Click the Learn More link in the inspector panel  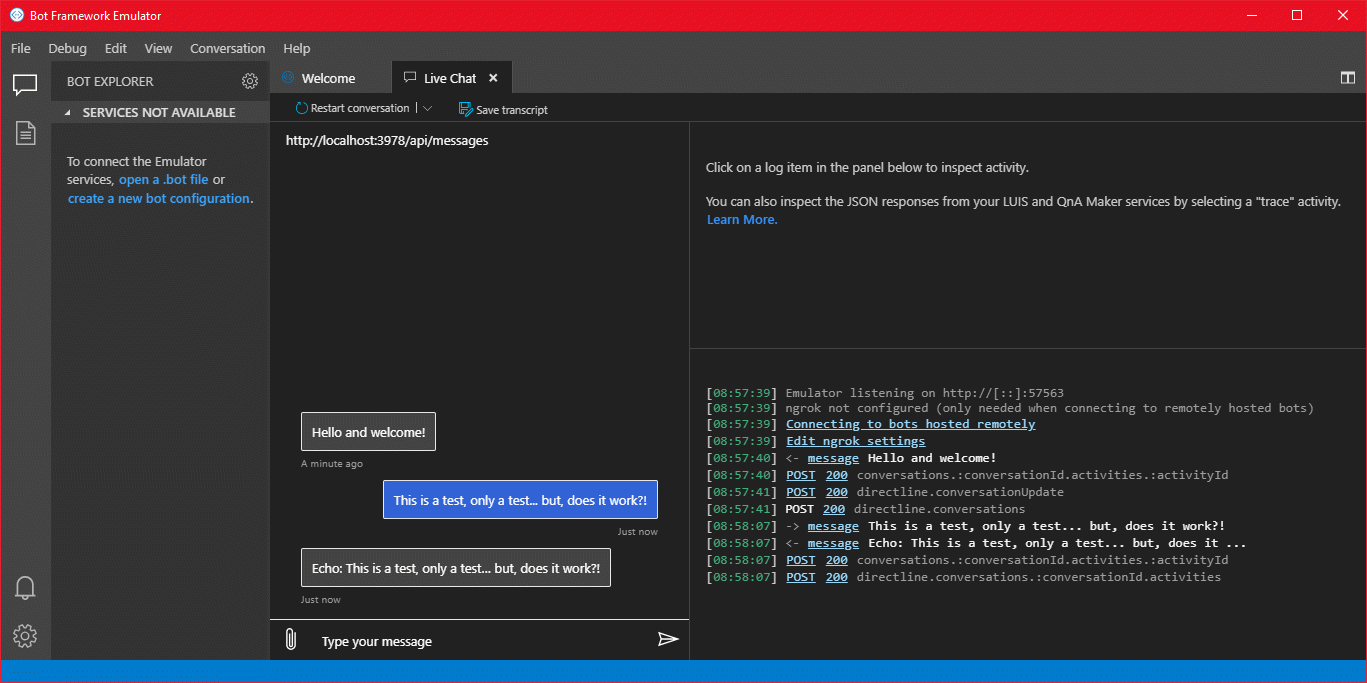tap(740, 219)
